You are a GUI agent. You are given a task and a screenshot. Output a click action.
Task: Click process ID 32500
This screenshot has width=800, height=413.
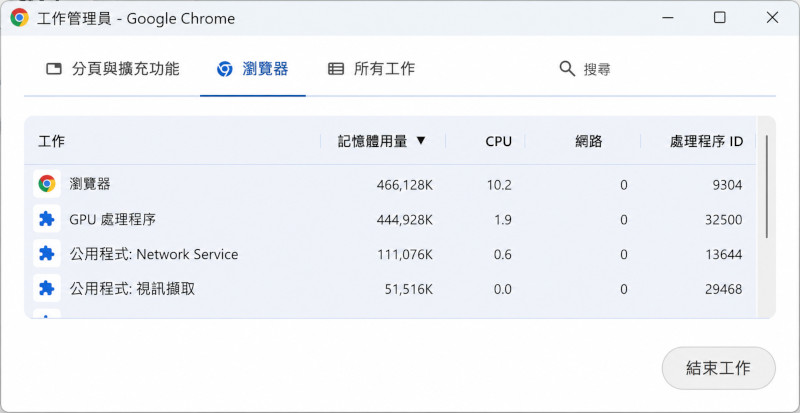(x=723, y=220)
